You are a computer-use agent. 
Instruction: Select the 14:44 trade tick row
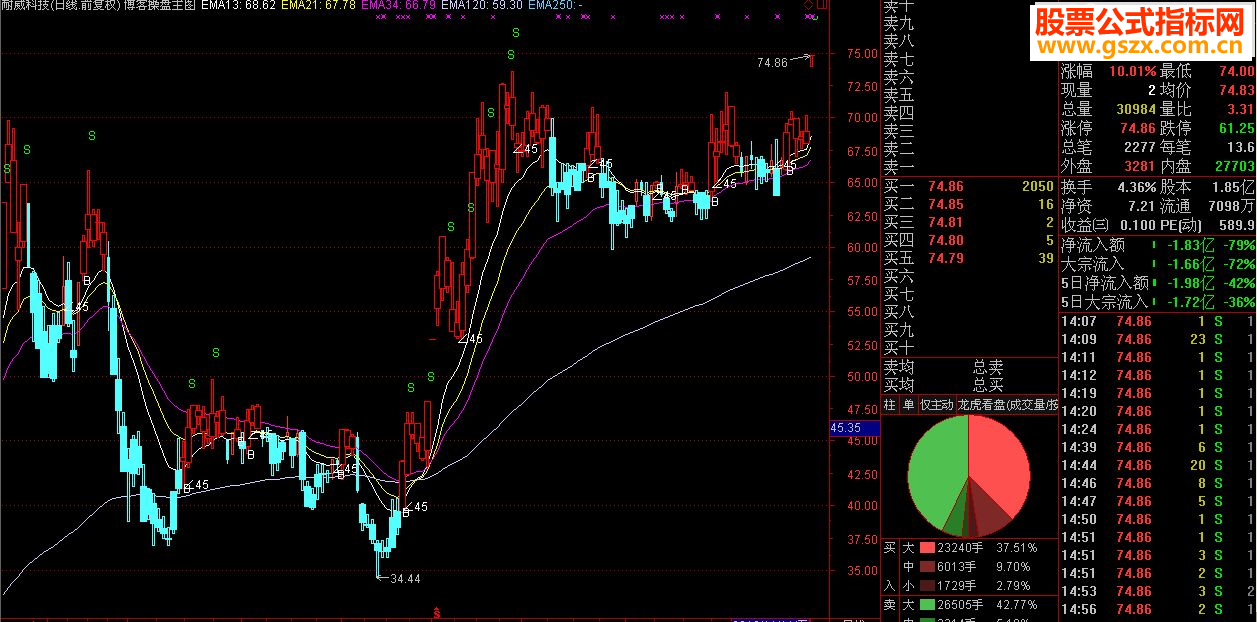(x=1158, y=465)
